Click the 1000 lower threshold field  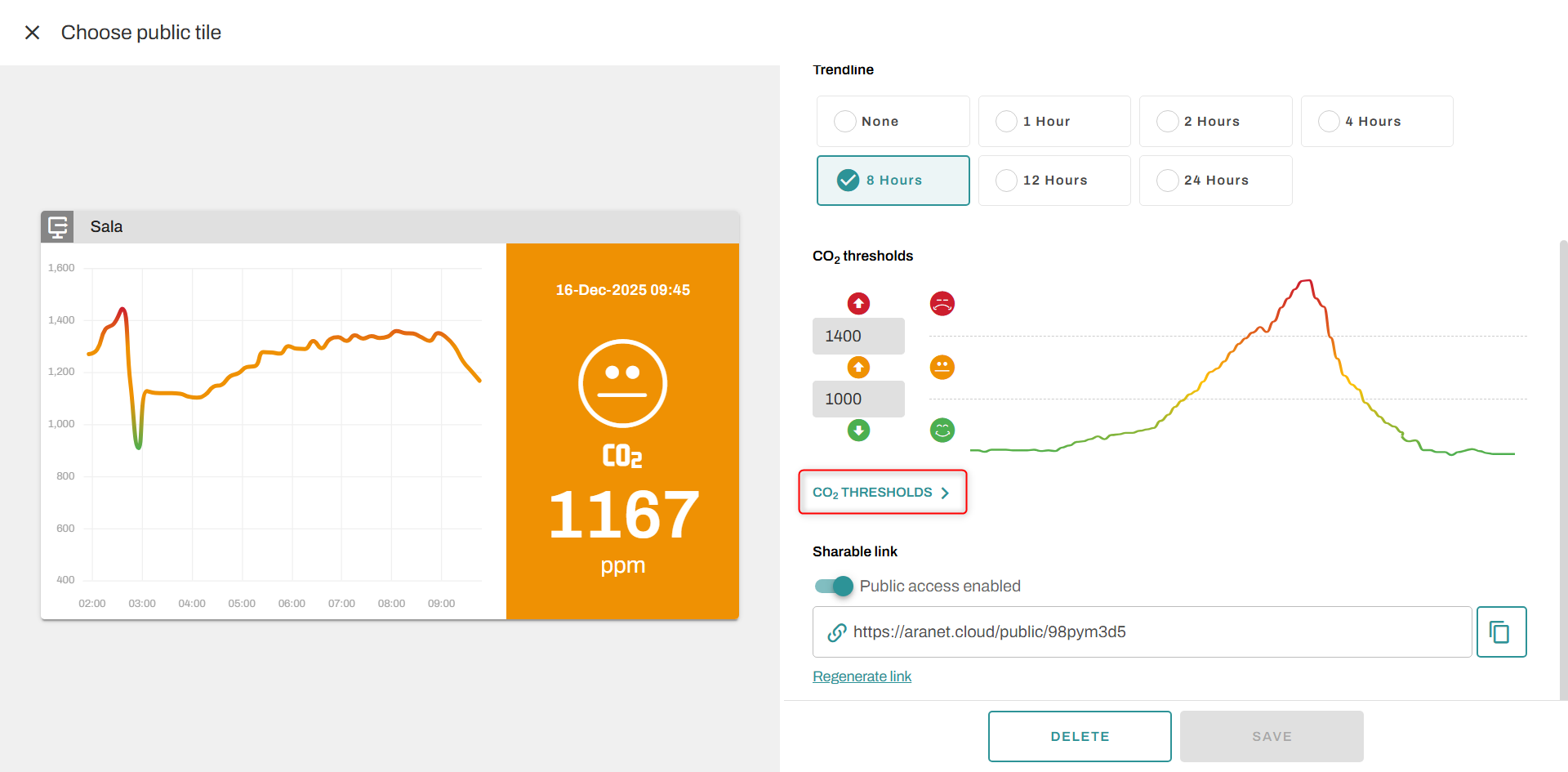pos(857,399)
